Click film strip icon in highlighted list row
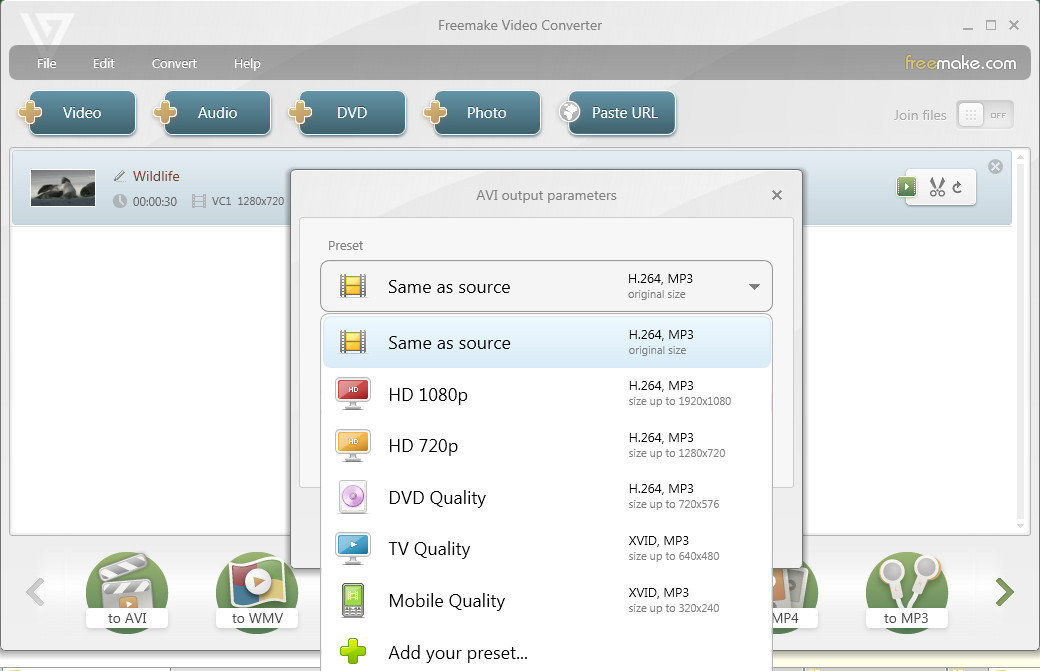This screenshot has height=671, width=1040. coord(353,342)
